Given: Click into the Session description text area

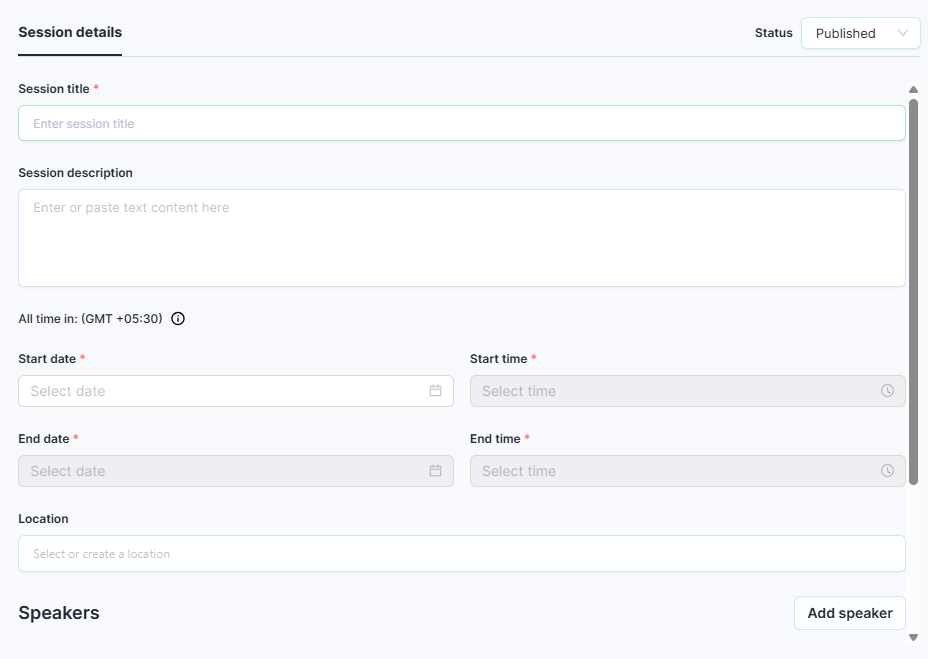Looking at the screenshot, I should [x=461, y=238].
